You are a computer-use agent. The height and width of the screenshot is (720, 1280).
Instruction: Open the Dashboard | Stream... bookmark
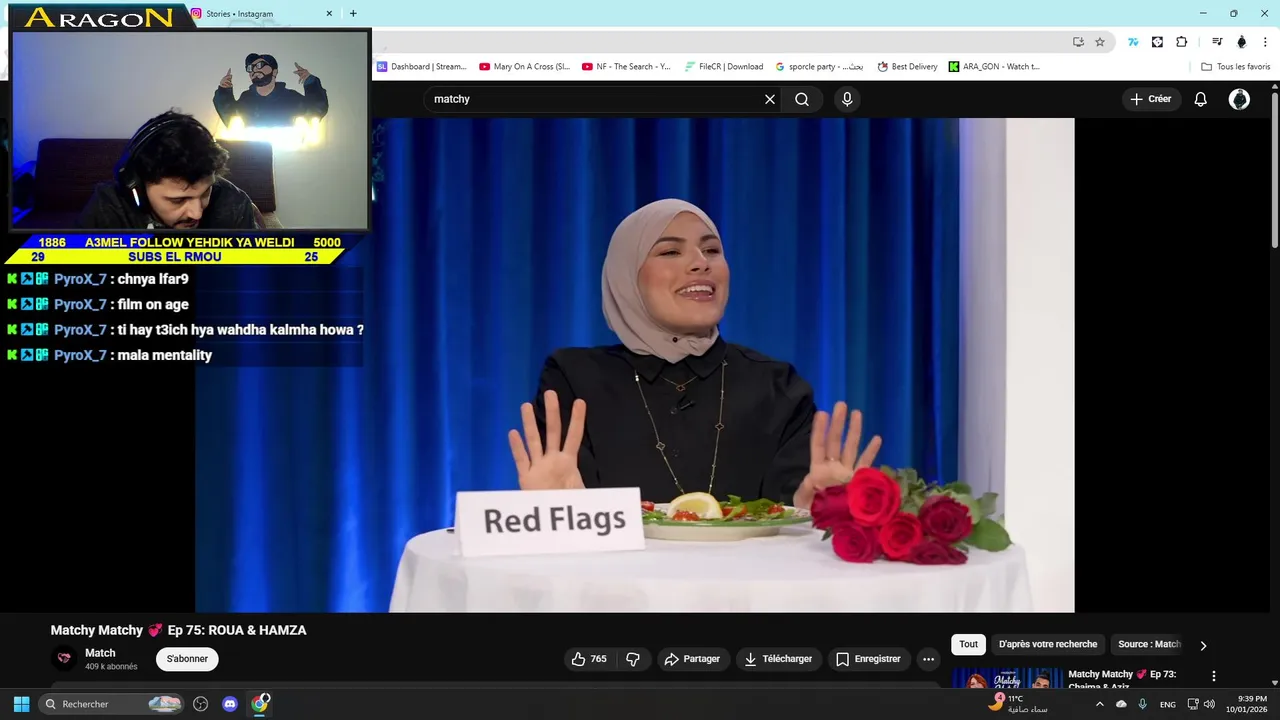tap(422, 67)
